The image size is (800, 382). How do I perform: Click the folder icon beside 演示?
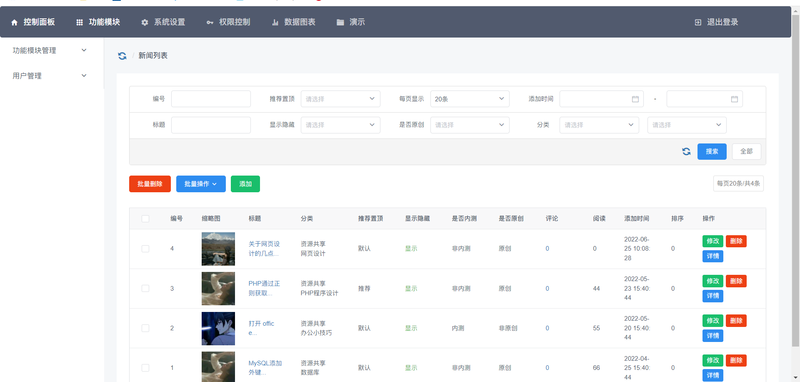tap(340, 22)
